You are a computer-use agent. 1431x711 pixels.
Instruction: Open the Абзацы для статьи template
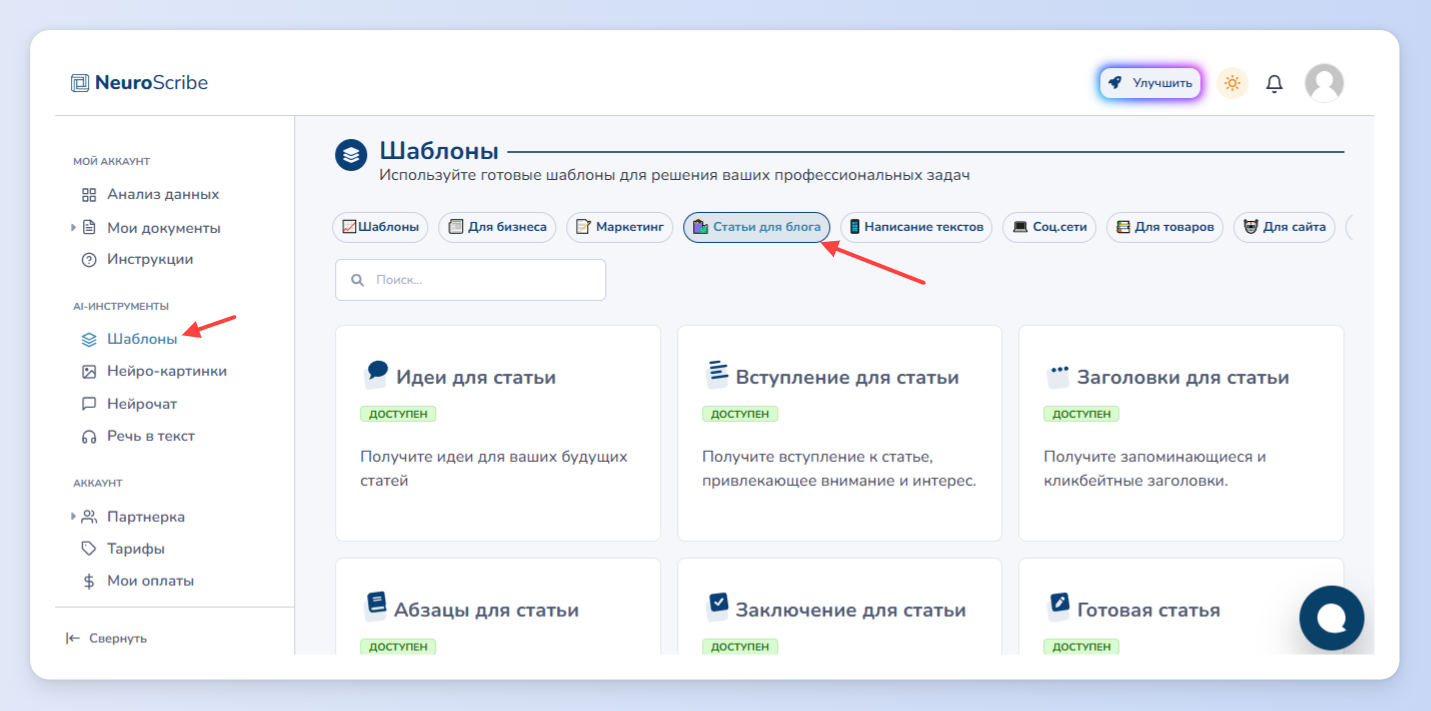click(x=498, y=607)
